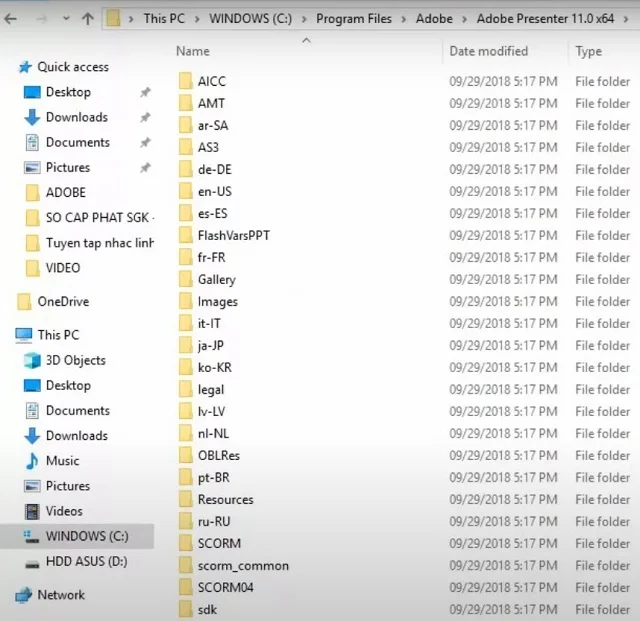This screenshot has height=621, width=640.
Task: Click pin icon next to Downloads
Action: point(145,118)
